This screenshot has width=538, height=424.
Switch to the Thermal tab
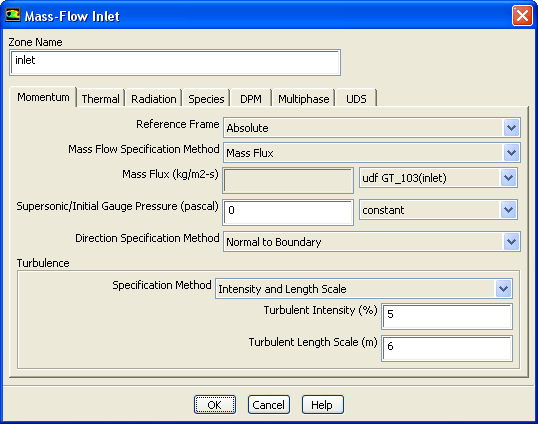pos(101,99)
